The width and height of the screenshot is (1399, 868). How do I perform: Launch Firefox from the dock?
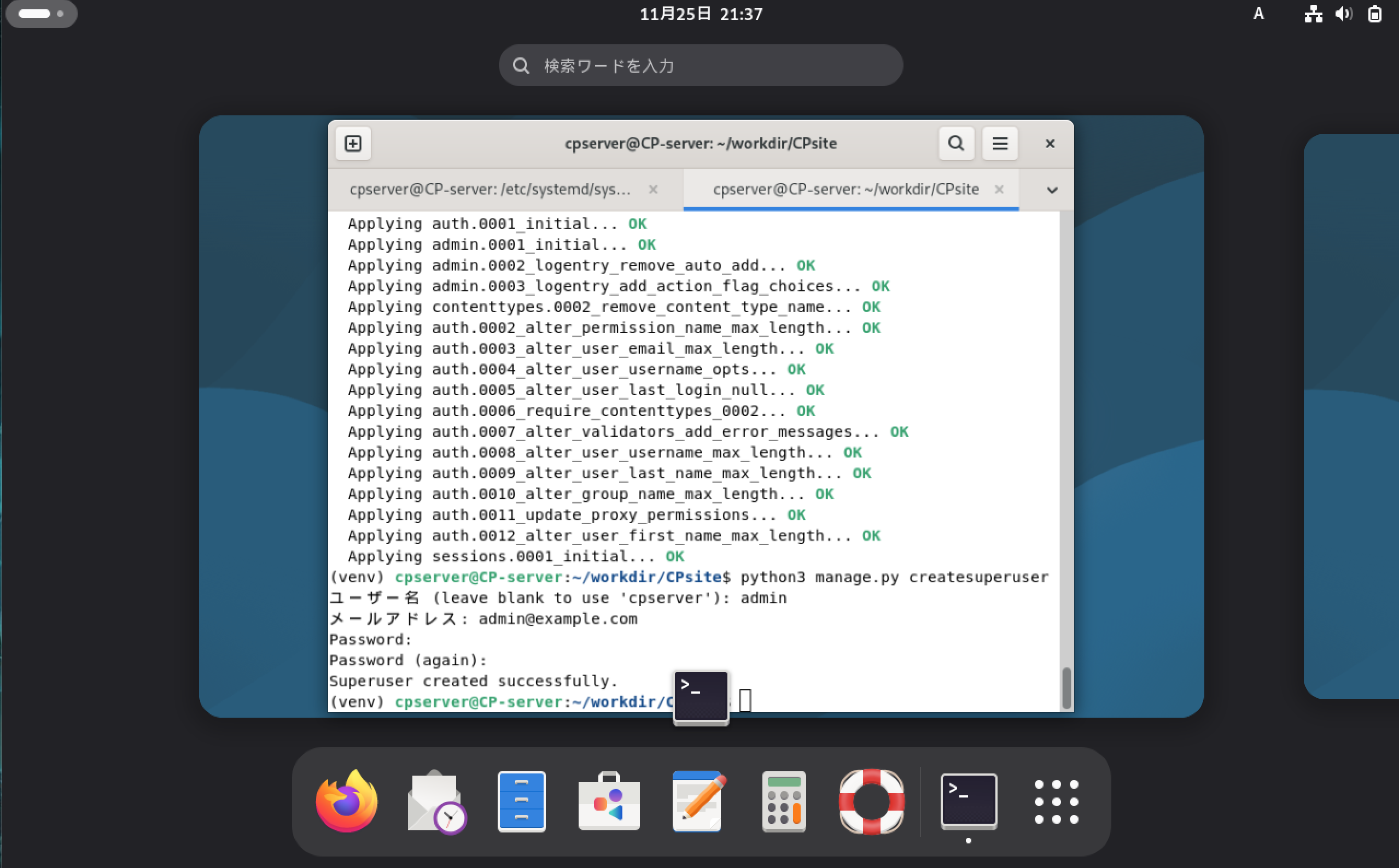click(347, 801)
